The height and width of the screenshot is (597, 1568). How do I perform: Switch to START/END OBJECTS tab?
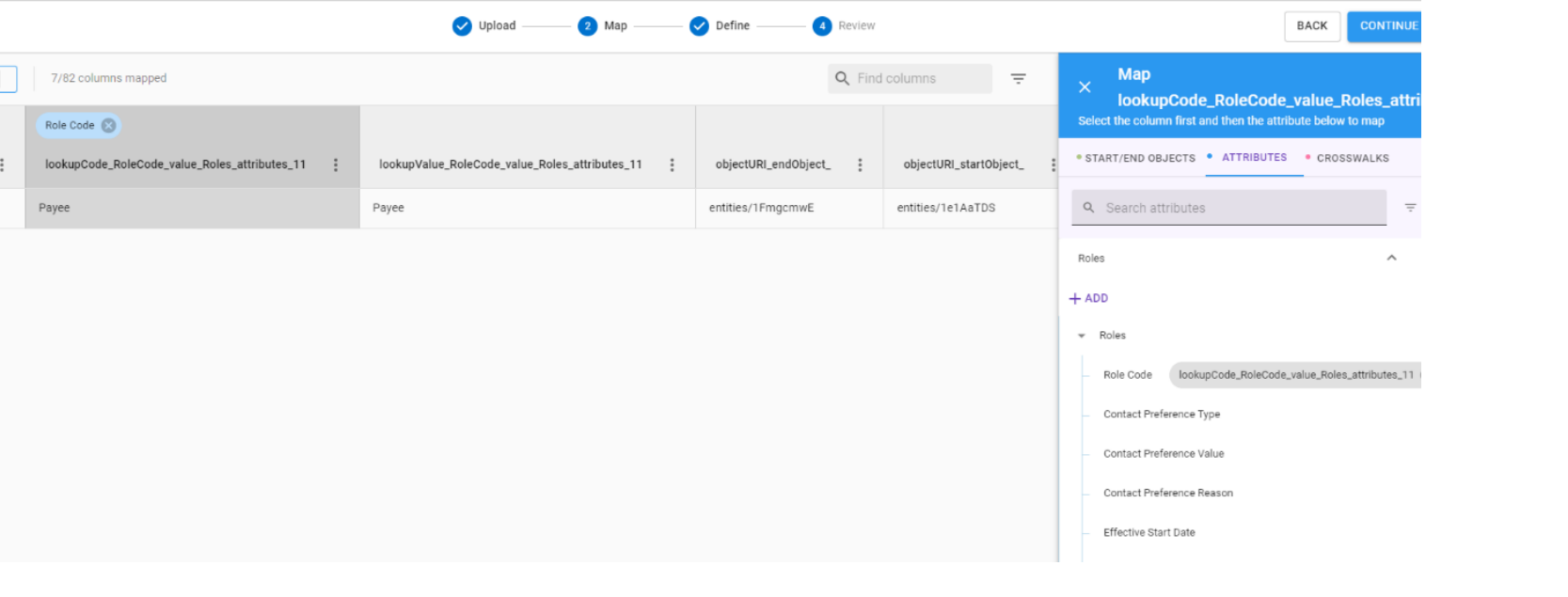pyautogui.click(x=1135, y=158)
